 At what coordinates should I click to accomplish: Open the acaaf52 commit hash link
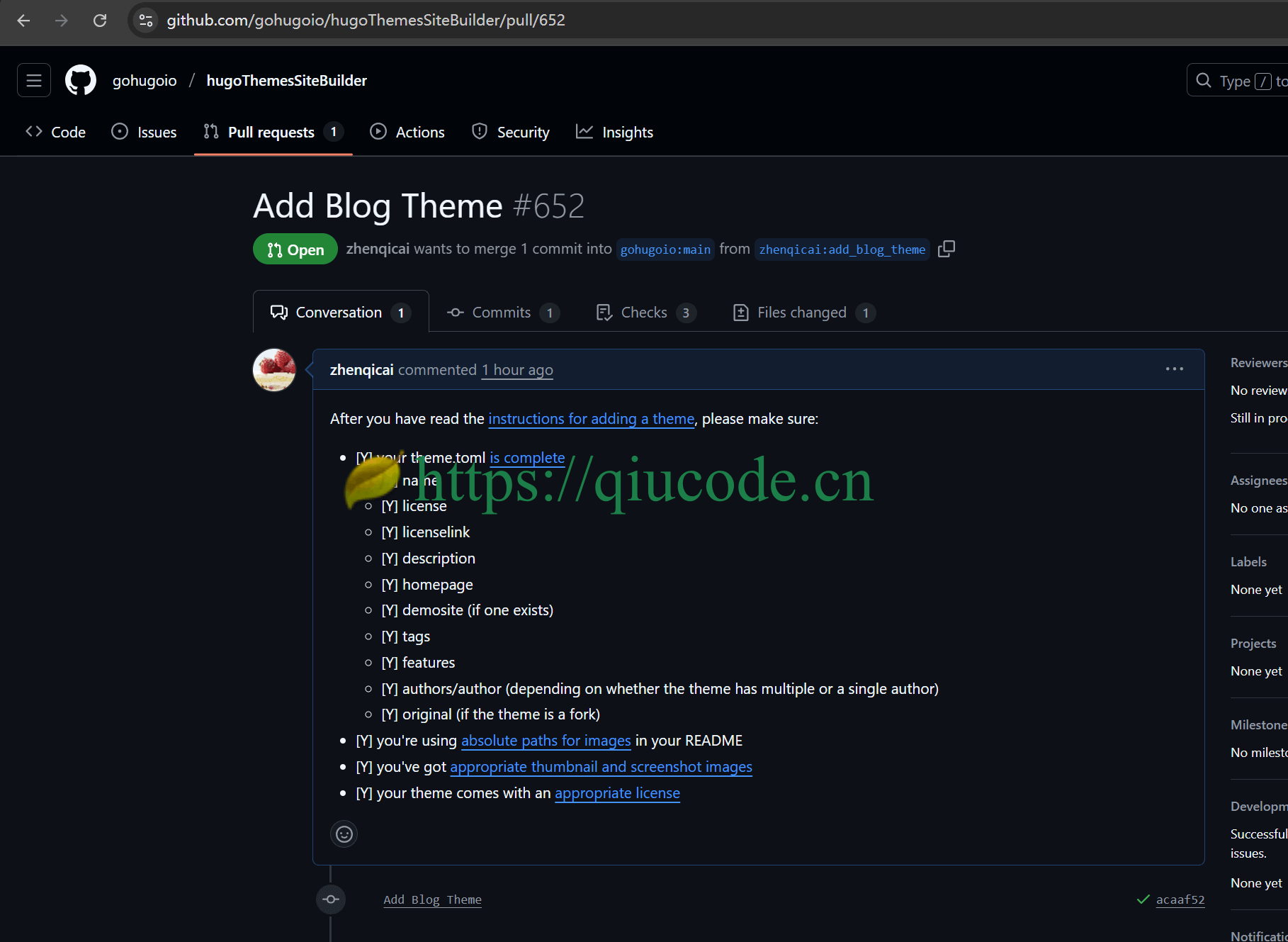pos(1180,899)
